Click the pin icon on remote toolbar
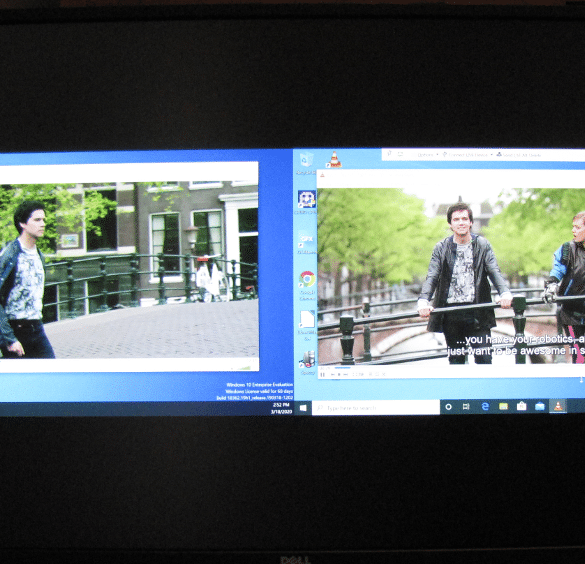 coord(389,153)
